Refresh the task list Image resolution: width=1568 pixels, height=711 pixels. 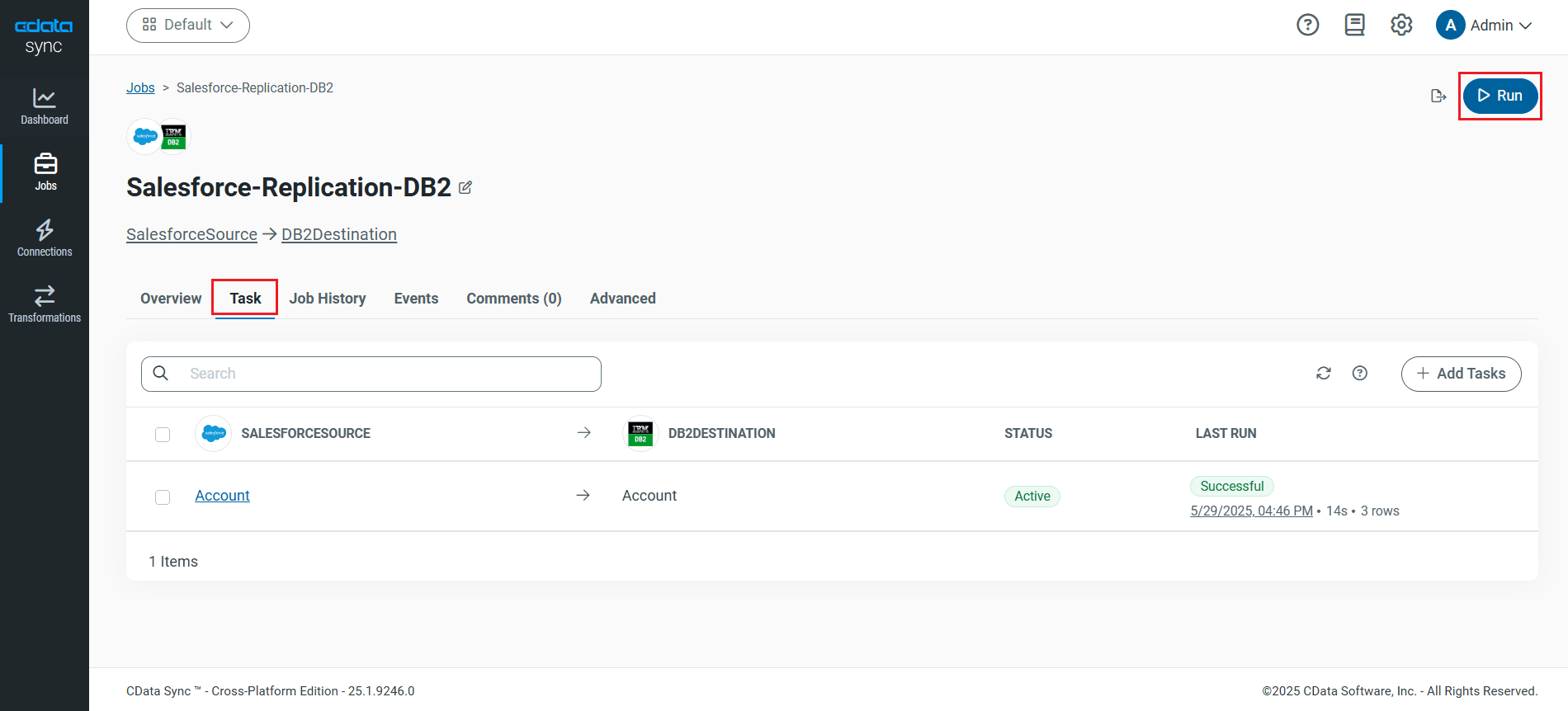click(x=1323, y=374)
